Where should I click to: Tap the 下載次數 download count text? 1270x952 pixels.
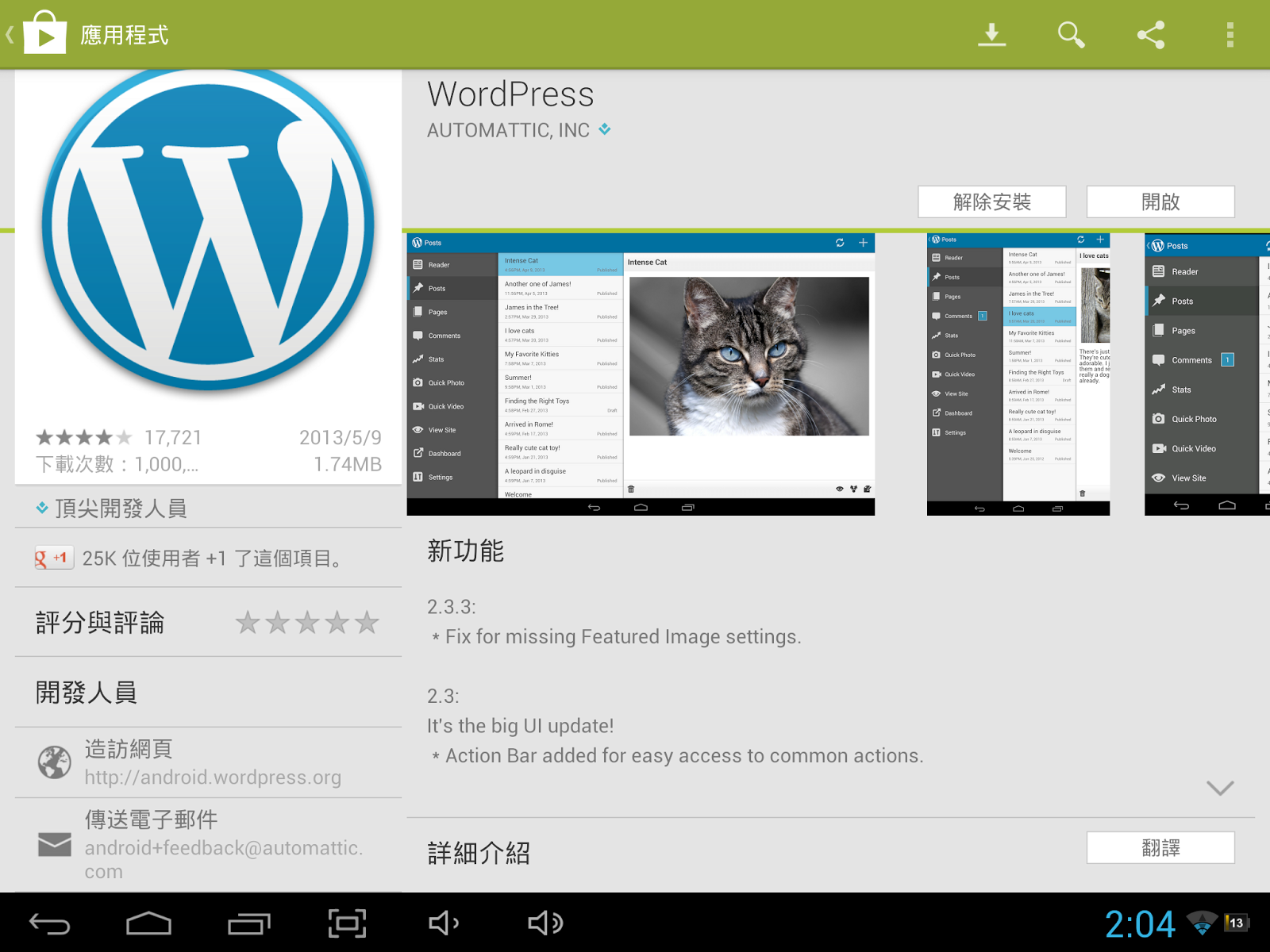click(x=117, y=464)
